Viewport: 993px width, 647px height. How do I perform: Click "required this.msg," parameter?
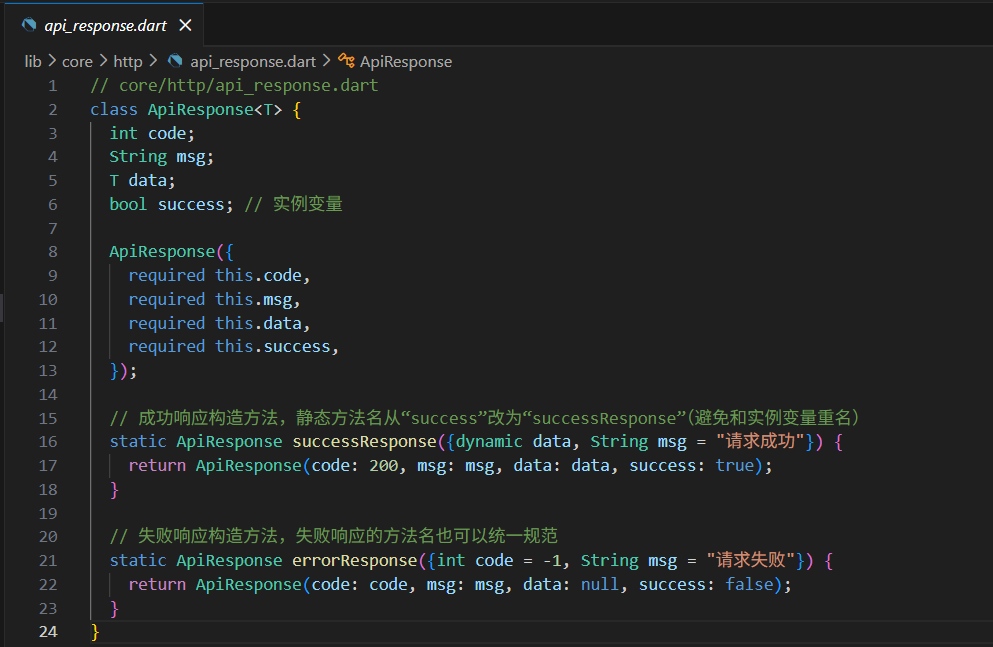pos(215,299)
